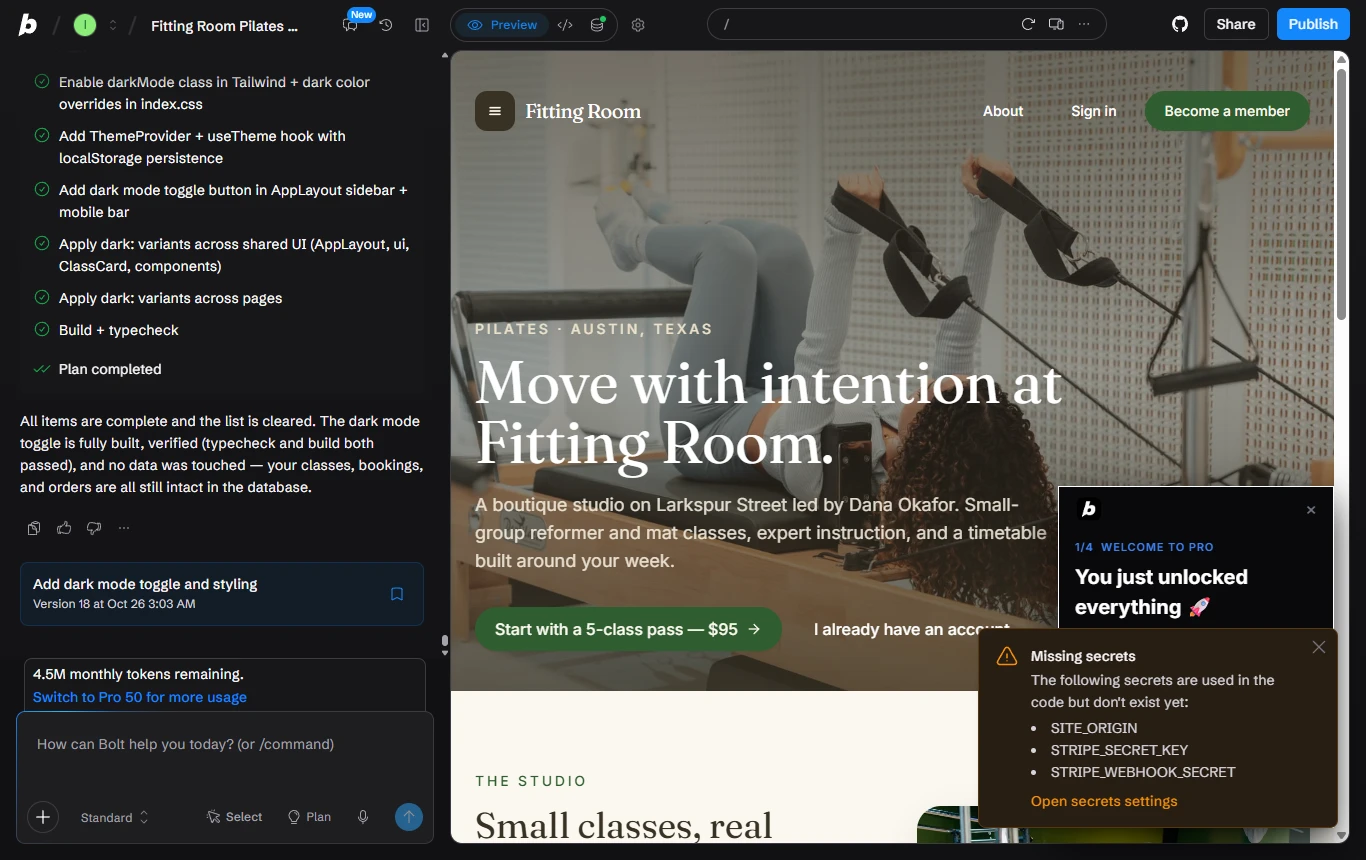Send the prompt with arrow button

(408, 817)
